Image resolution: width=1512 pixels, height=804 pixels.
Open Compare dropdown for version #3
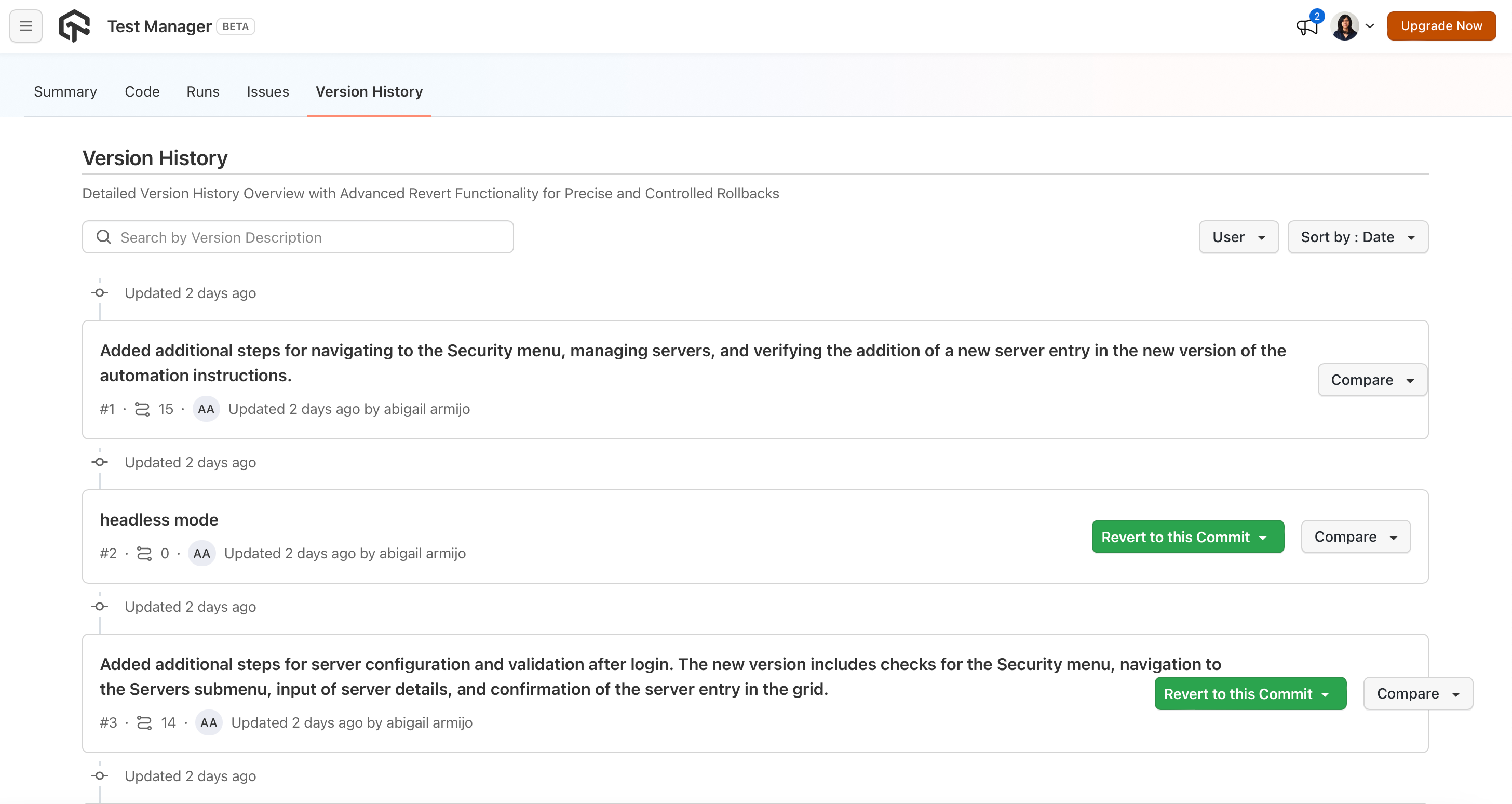(x=1418, y=693)
